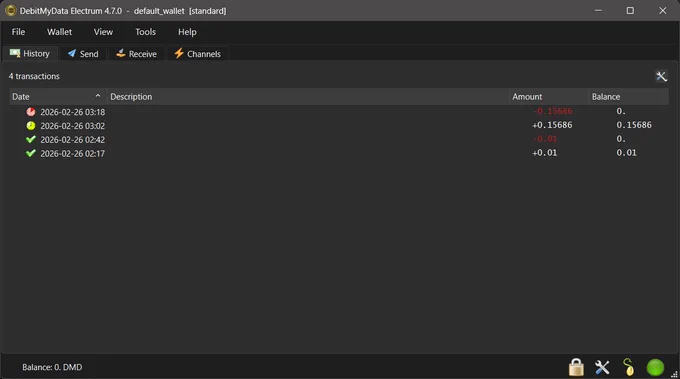
Task: Click the +0.15686 amount cell
Action: 552,125
